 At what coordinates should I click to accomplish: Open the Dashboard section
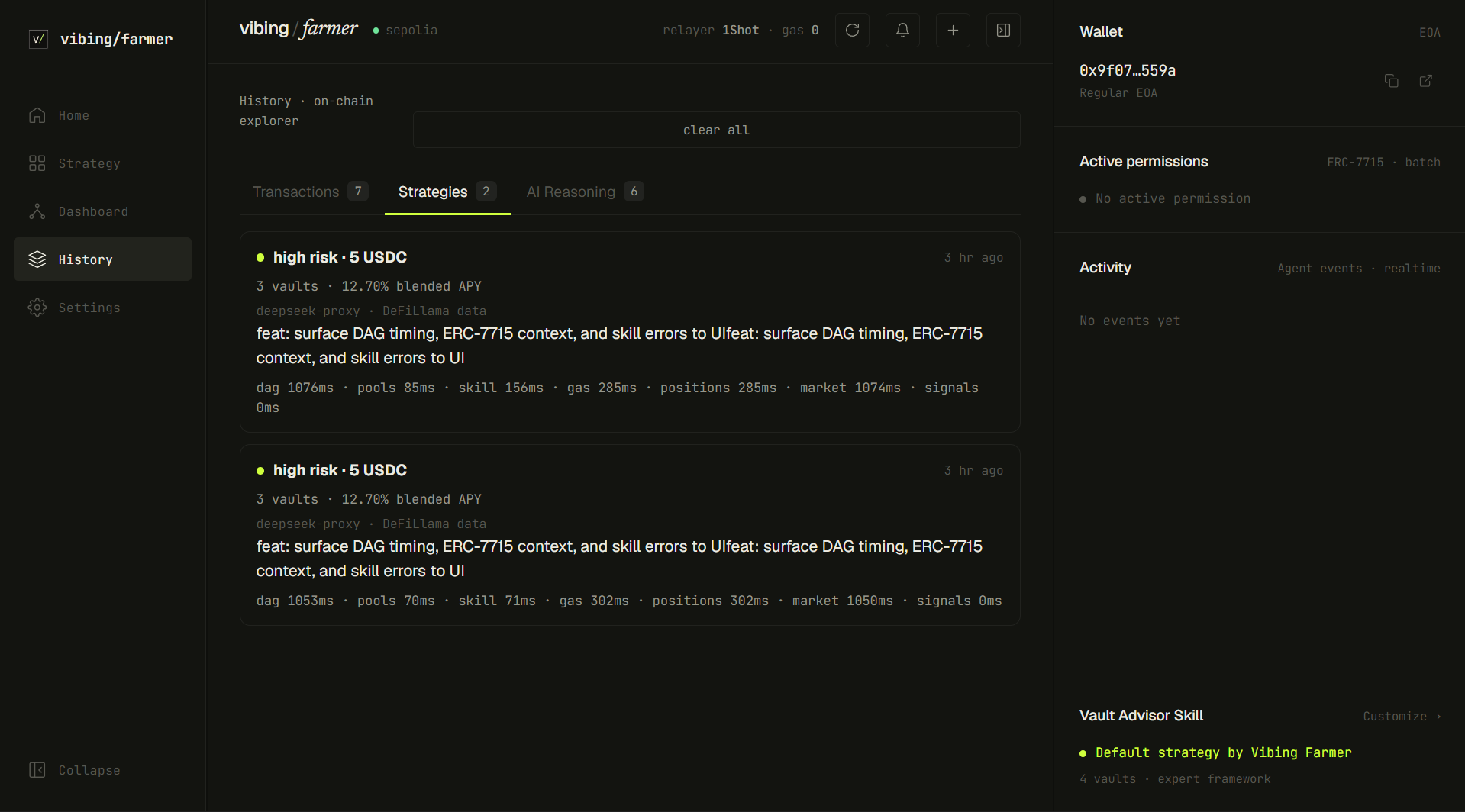tap(102, 211)
